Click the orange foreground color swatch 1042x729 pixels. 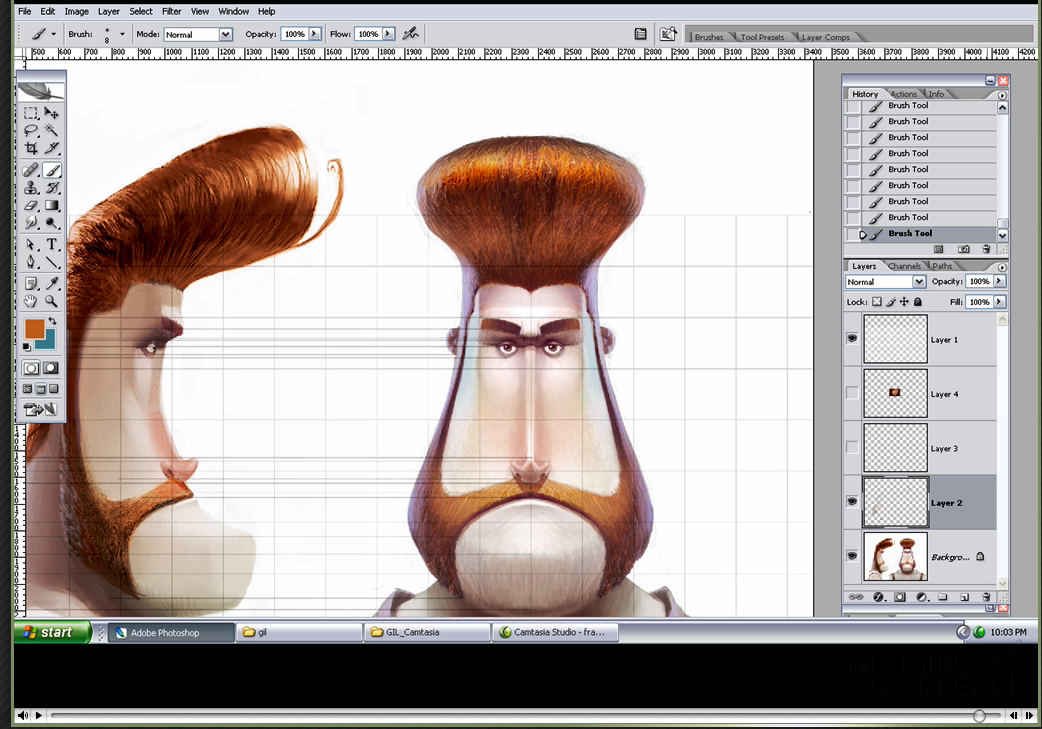(35, 329)
